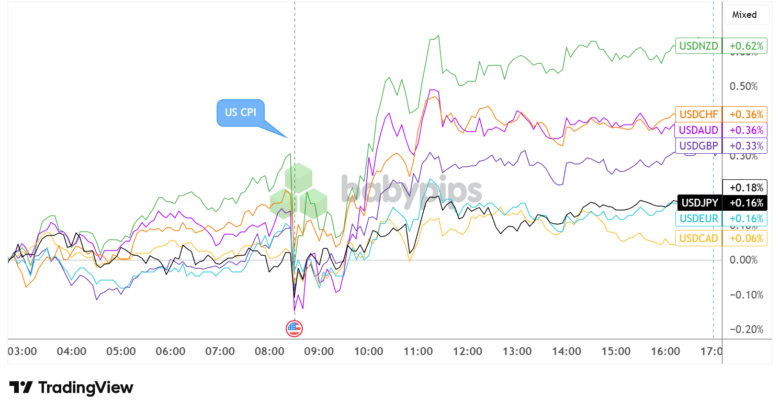Click the US flag economic event icon
Viewport: 780px width, 411px height.
(x=294, y=328)
